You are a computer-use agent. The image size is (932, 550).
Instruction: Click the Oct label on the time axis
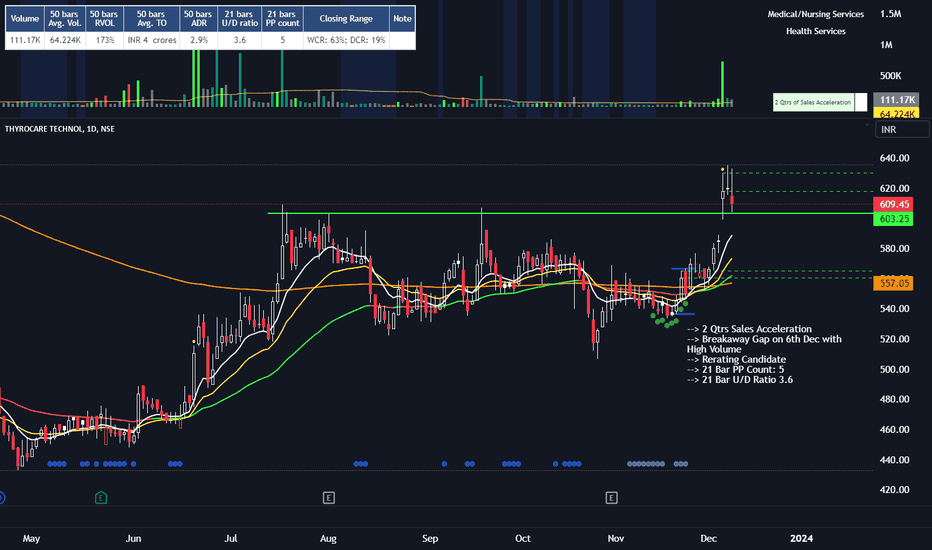click(522, 538)
